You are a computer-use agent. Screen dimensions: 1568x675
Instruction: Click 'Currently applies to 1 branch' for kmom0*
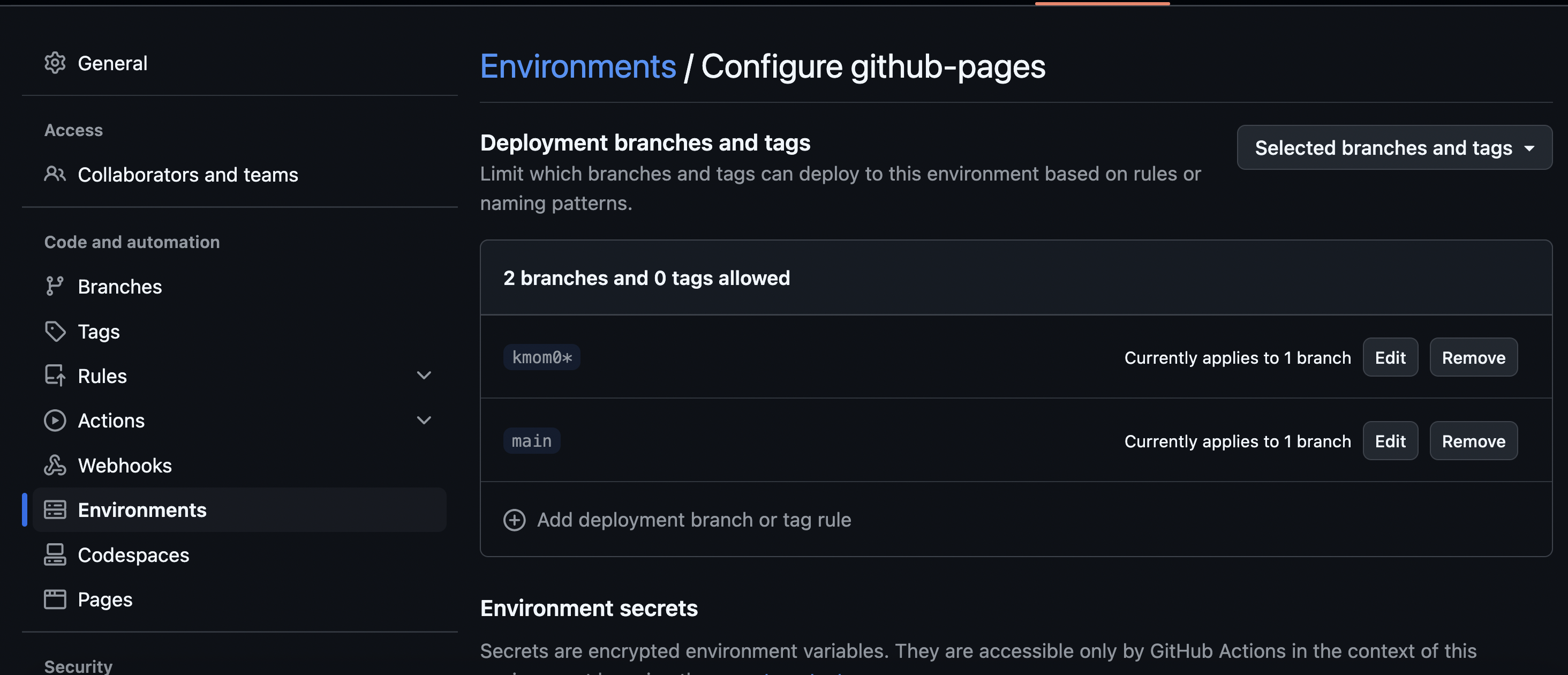pyautogui.click(x=1238, y=358)
